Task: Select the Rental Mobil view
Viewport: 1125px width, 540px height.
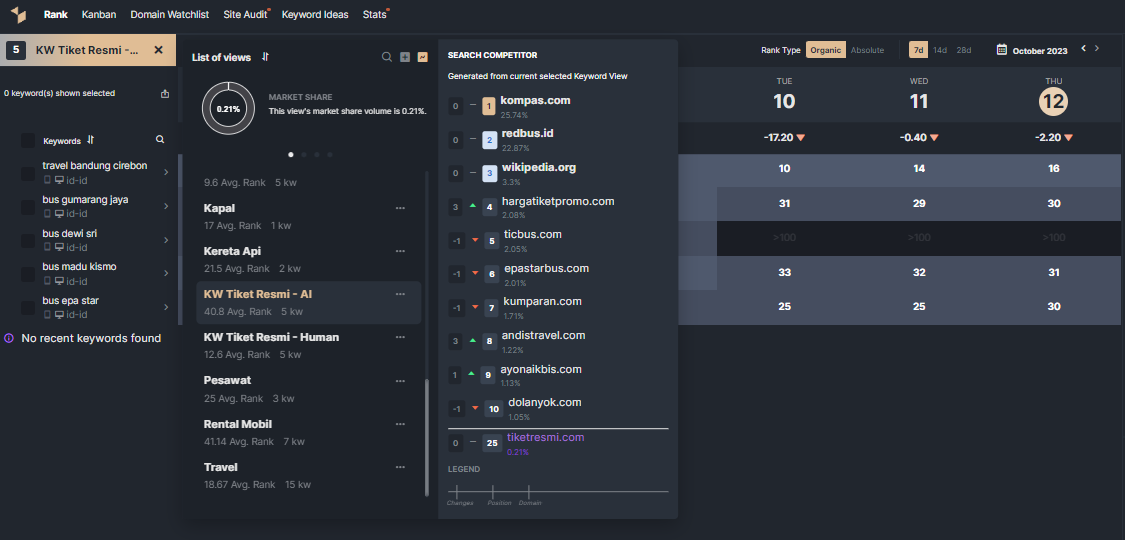Action: pyautogui.click(x=309, y=432)
